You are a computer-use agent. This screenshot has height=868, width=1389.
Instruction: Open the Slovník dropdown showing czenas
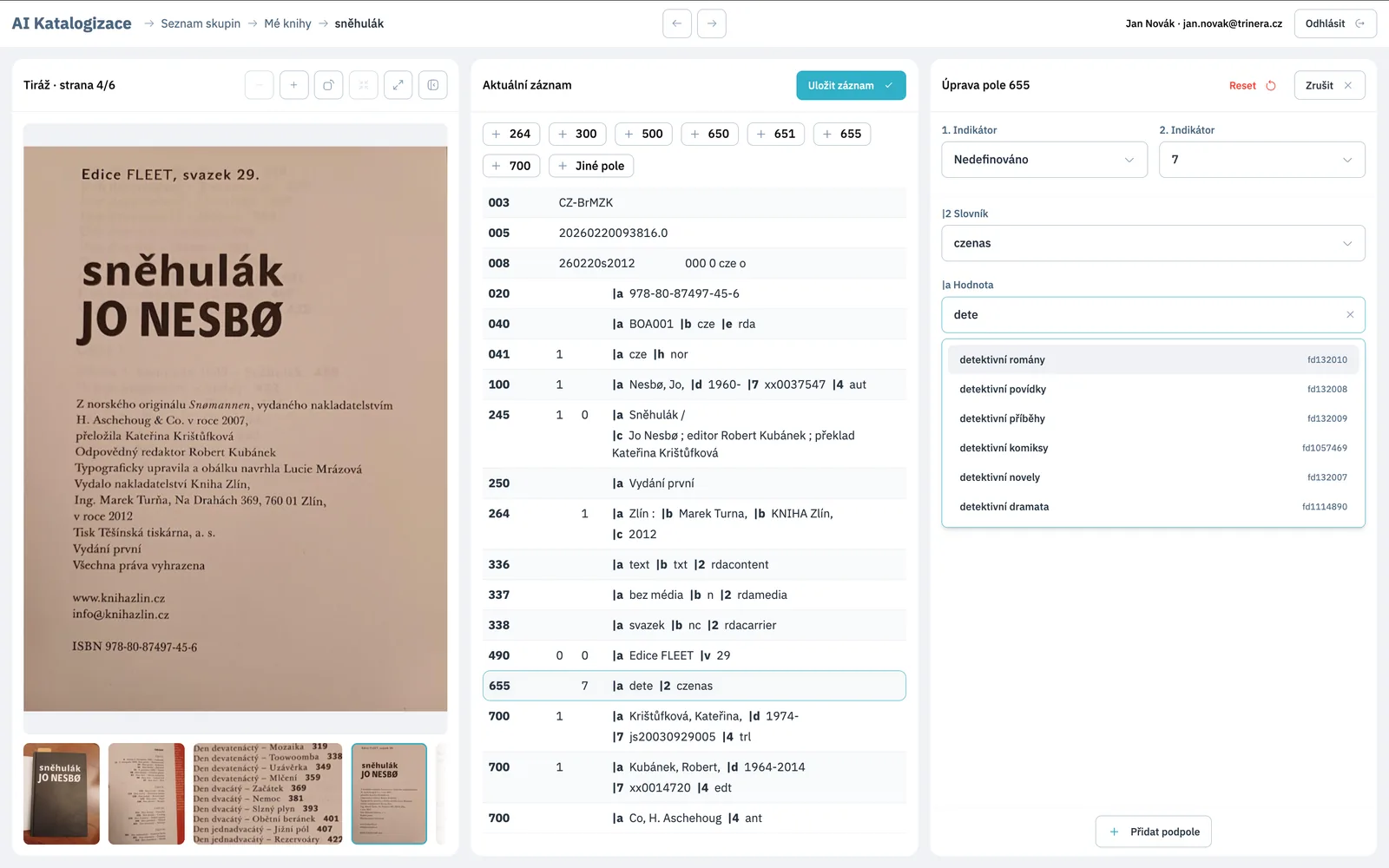pyautogui.click(x=1154, y=243)
